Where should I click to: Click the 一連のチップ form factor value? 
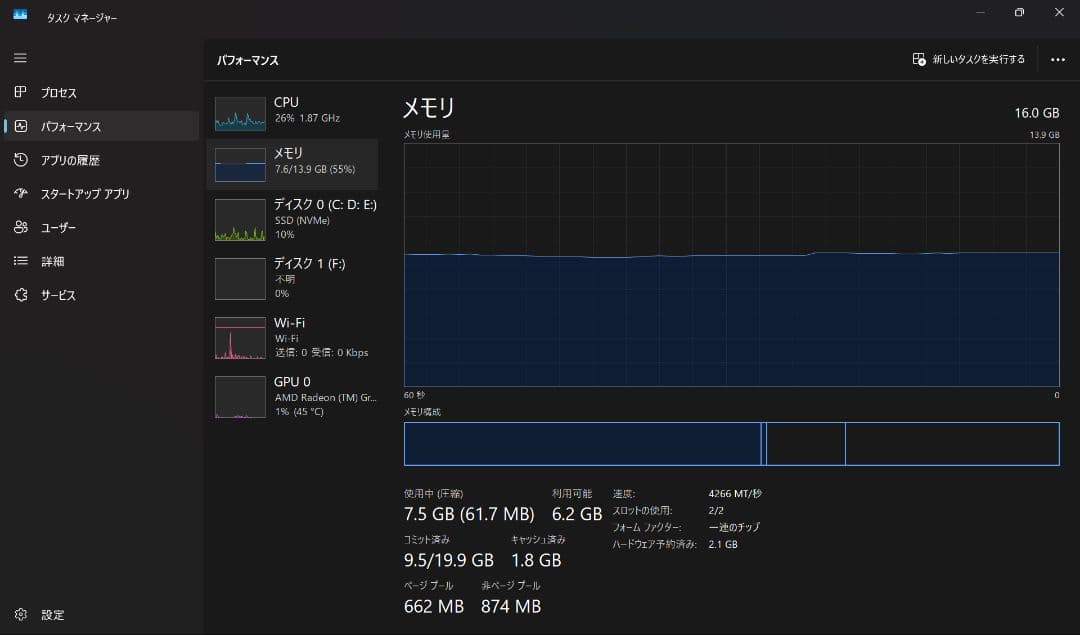click(734, 528)
